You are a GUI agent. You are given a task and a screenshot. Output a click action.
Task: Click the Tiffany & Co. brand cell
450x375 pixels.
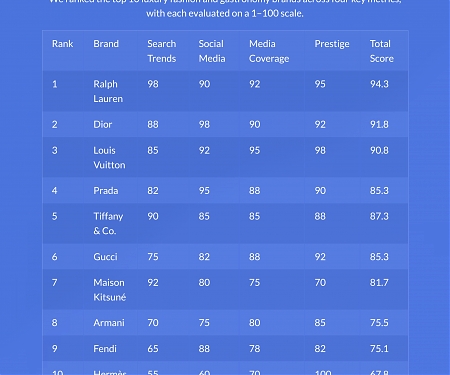click(x=108, y=223)
